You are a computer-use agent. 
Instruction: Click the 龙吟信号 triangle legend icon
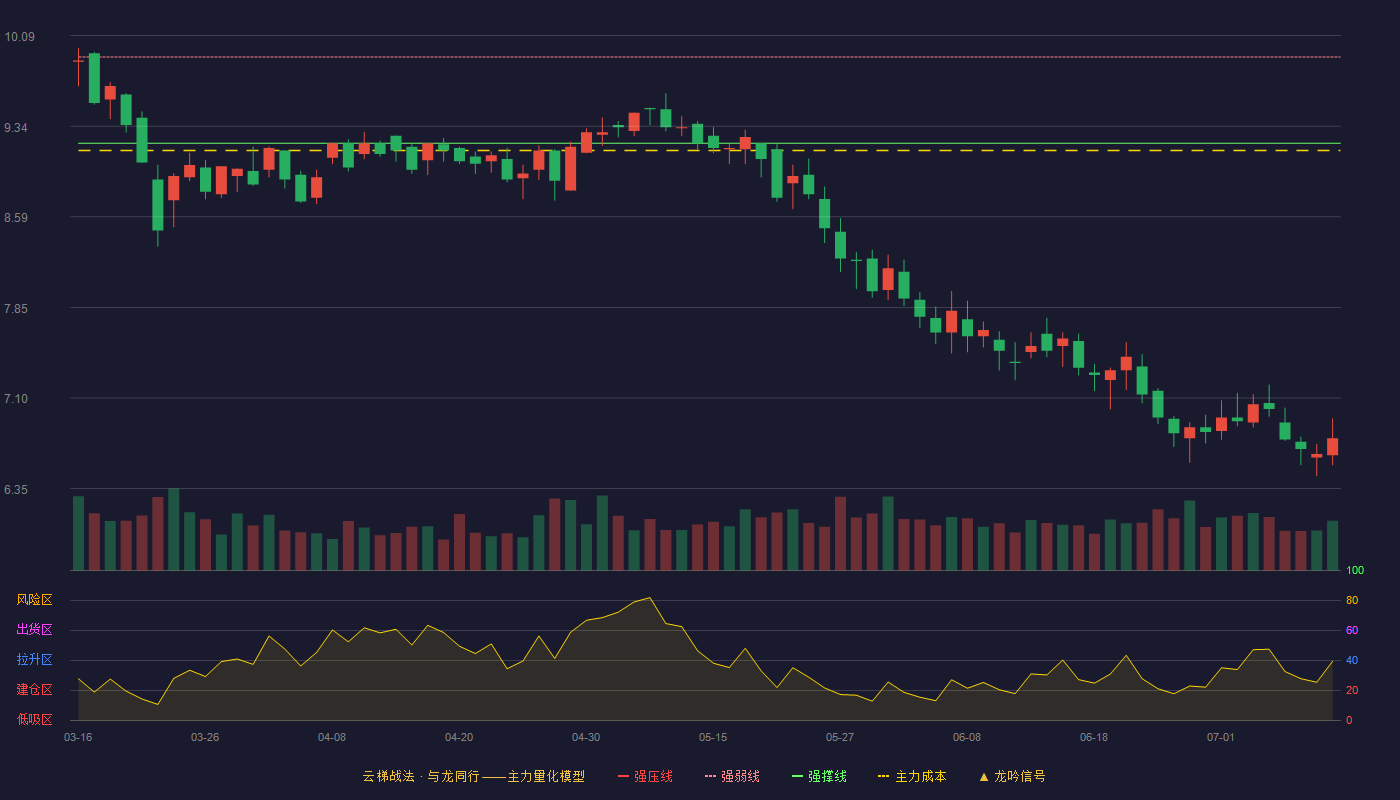(x=983, y=776)
